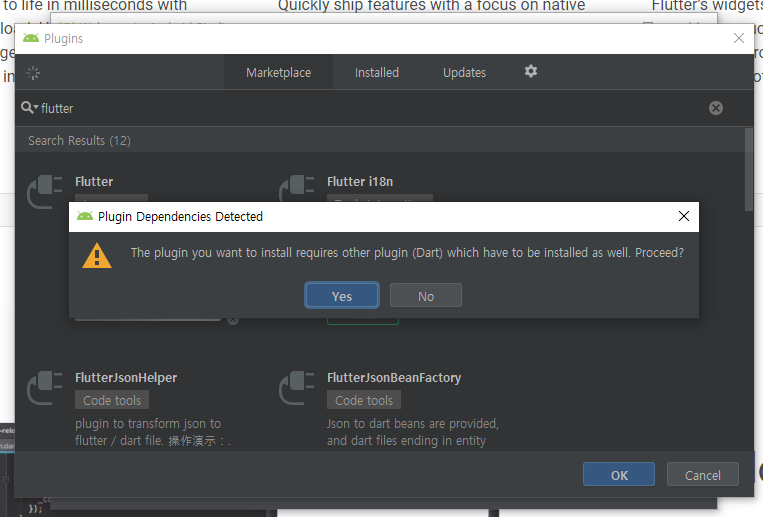Focus the plugin search field
The image size is (763, 517).
point(372,108)
